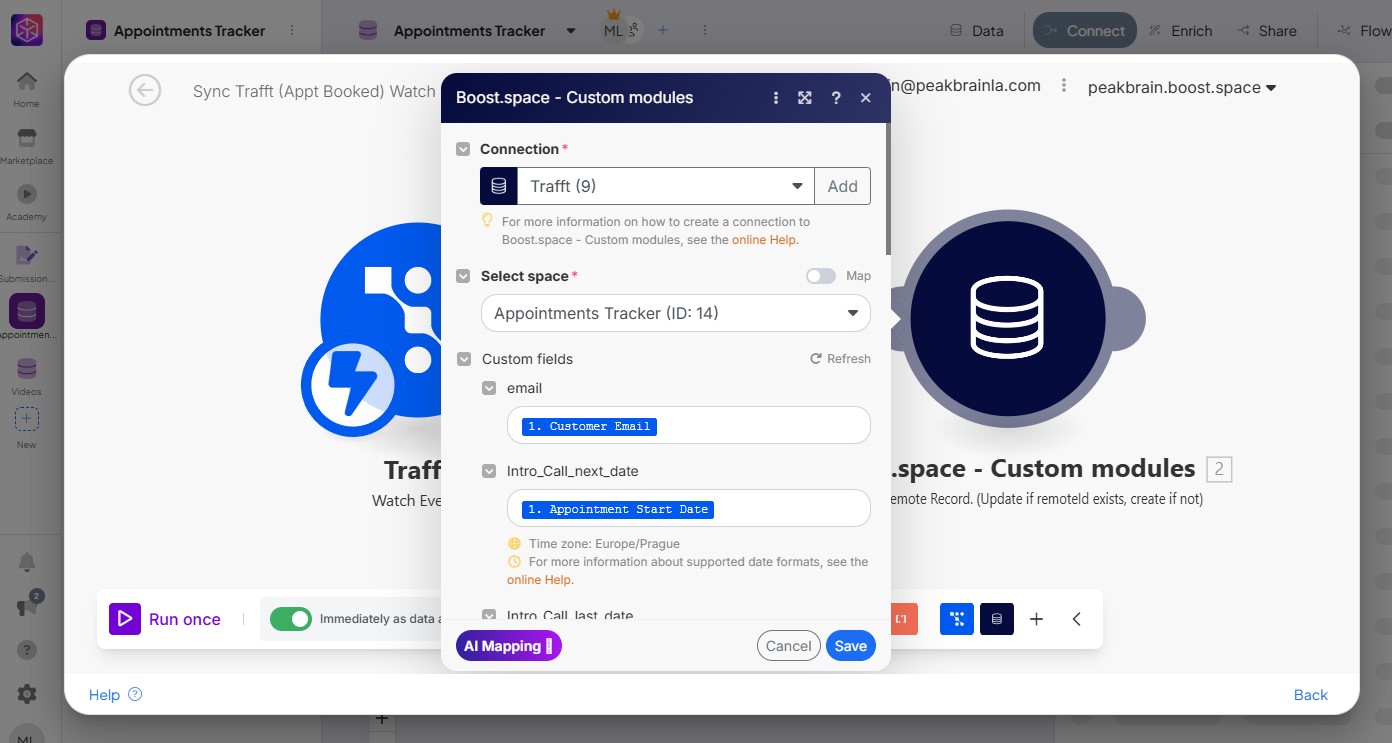
Task: Open the Trafft (9) connection dropdown
Action: [x=666, y=186]
